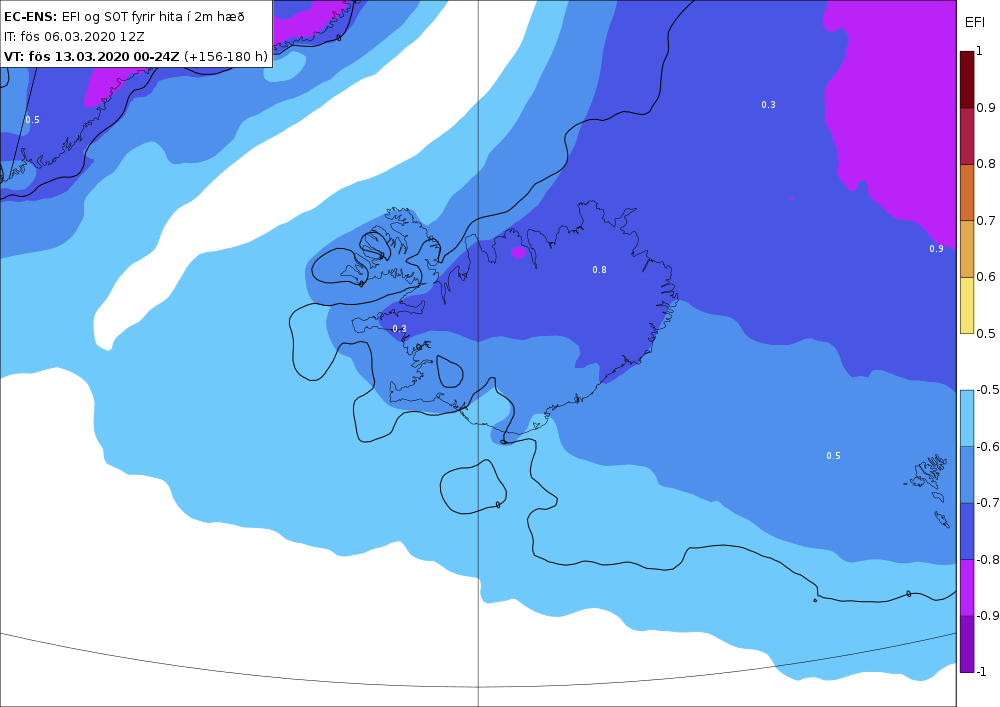Select the light orange 0.6–0.7 legend swatch
The height and width of the screenshot is (707, 1000).
pos(967,249)
